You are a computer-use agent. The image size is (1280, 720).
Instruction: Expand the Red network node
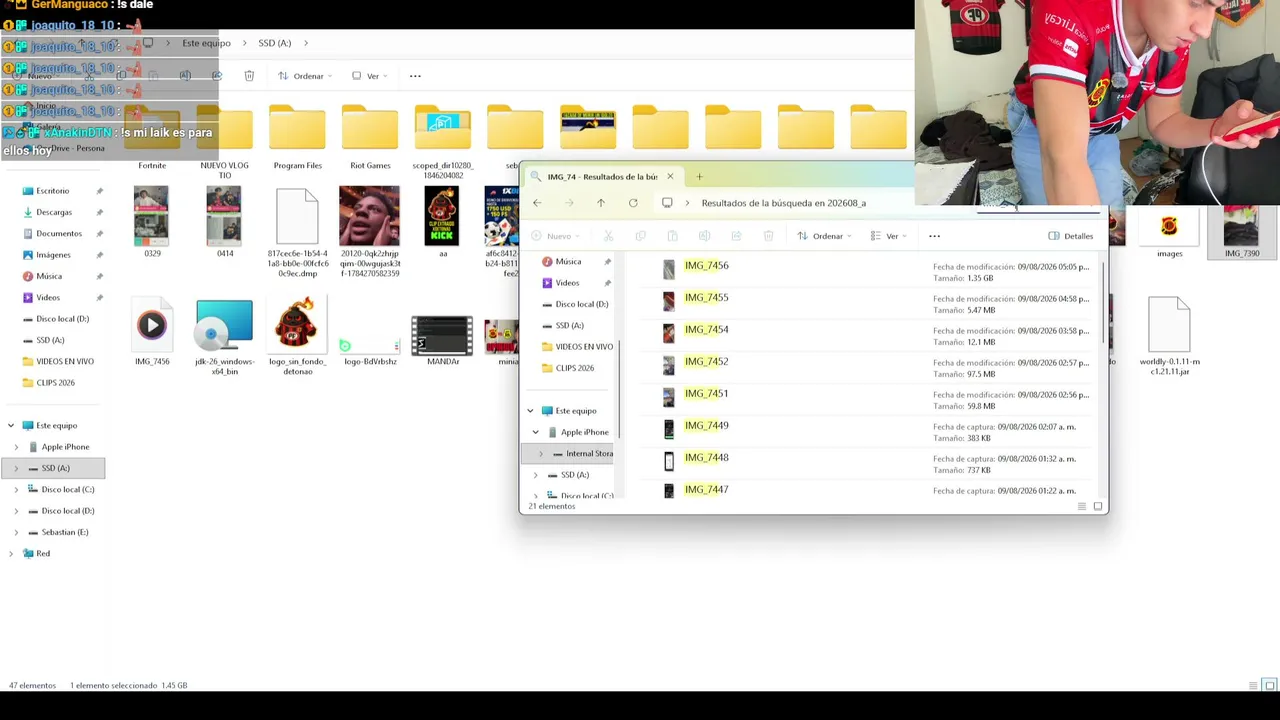[x=11, y=554]
